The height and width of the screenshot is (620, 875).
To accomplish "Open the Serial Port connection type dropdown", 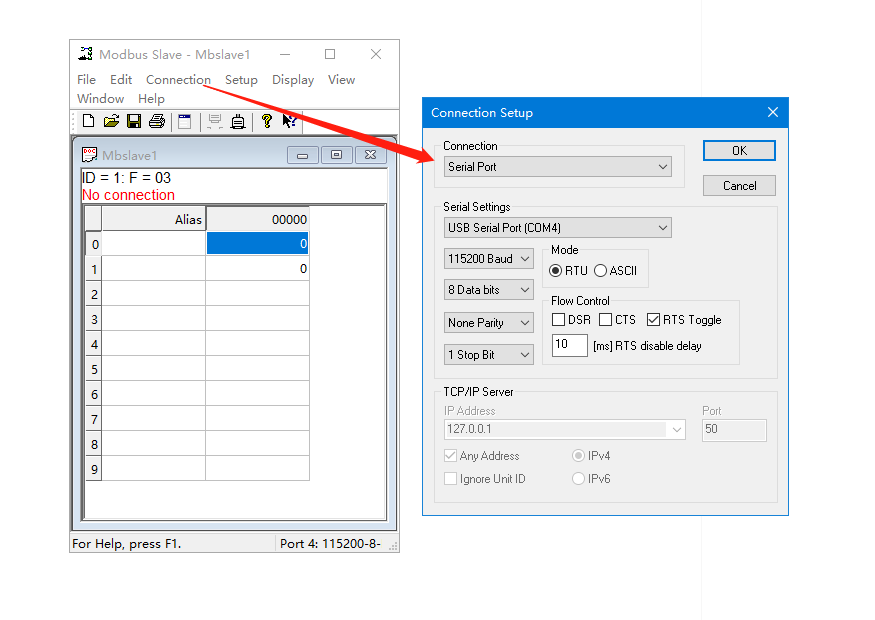I will [558, 167].
